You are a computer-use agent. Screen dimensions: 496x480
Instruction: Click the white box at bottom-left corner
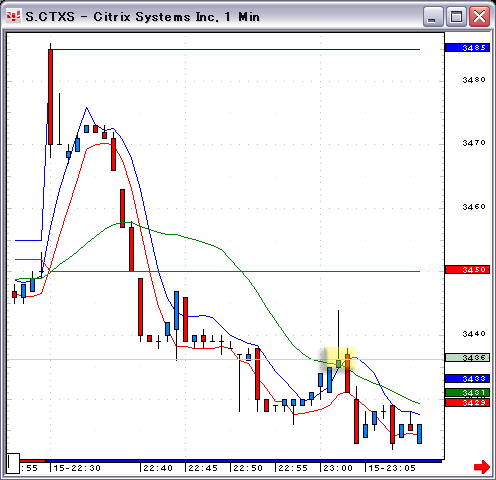(13, 463)
